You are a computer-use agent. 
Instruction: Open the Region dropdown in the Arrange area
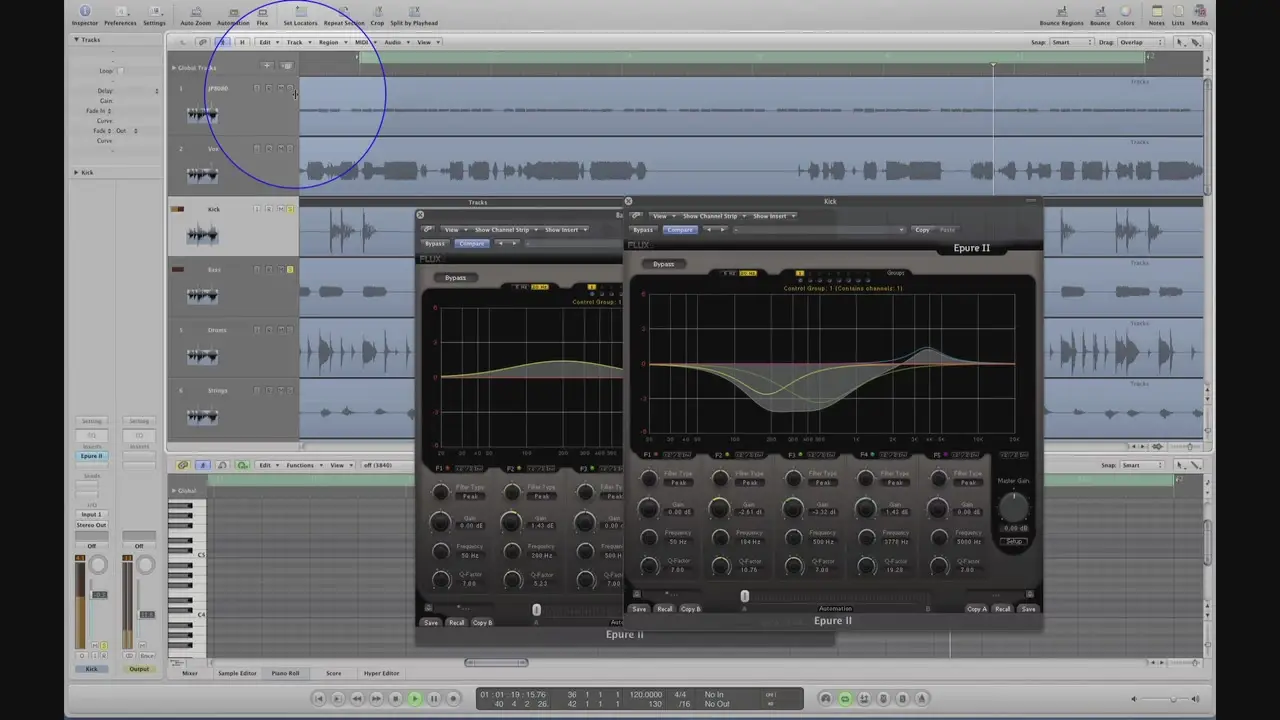[330, 42]
